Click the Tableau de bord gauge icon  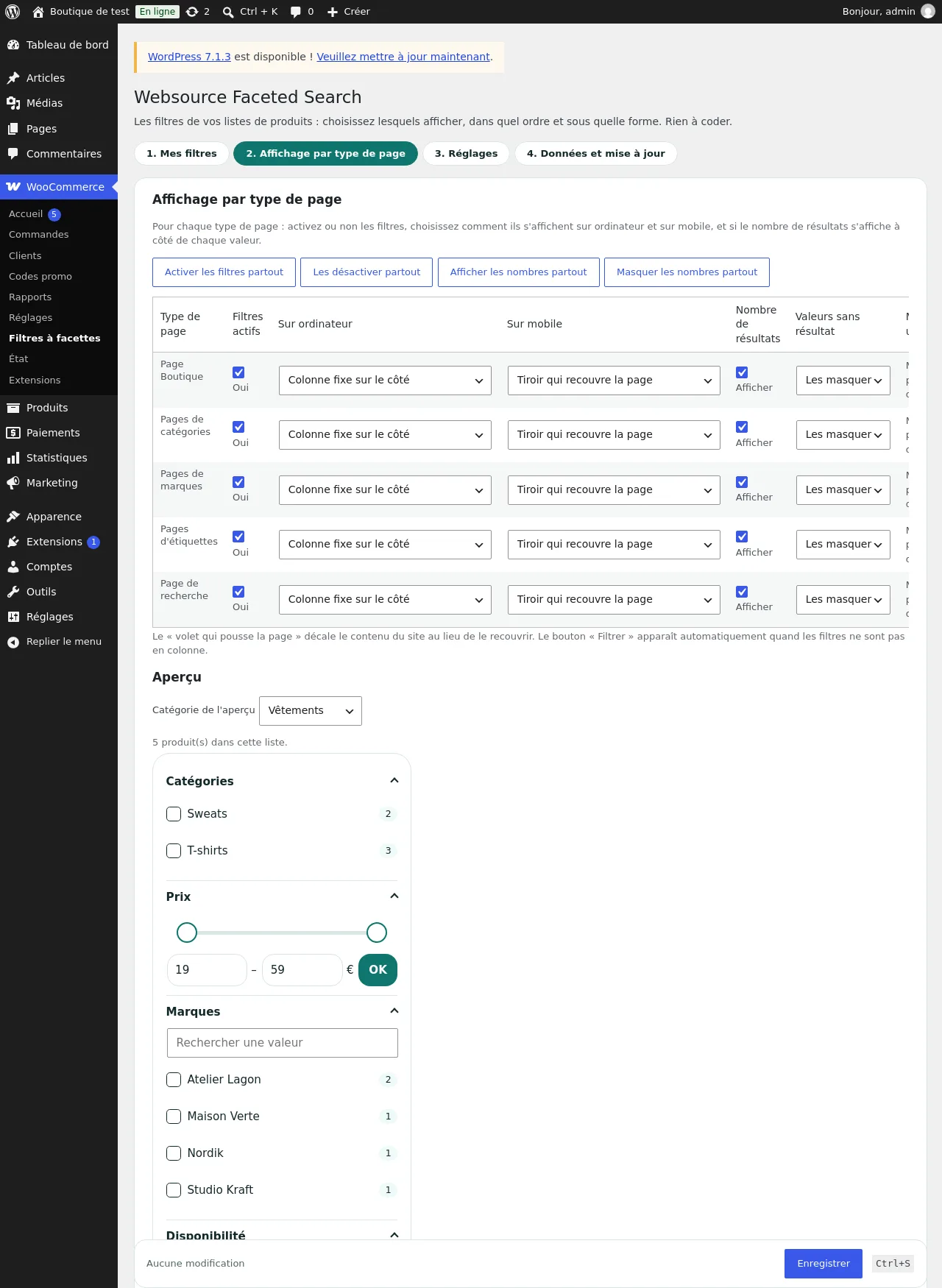(13, 45)
